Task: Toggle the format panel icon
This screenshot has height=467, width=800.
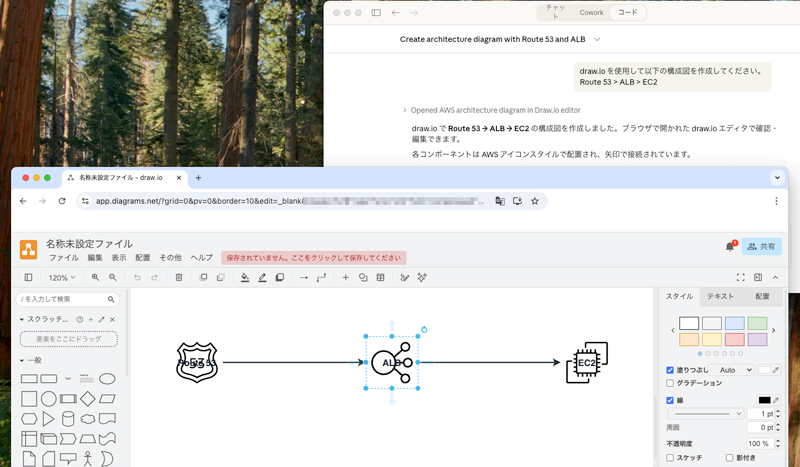Action: 758,277
